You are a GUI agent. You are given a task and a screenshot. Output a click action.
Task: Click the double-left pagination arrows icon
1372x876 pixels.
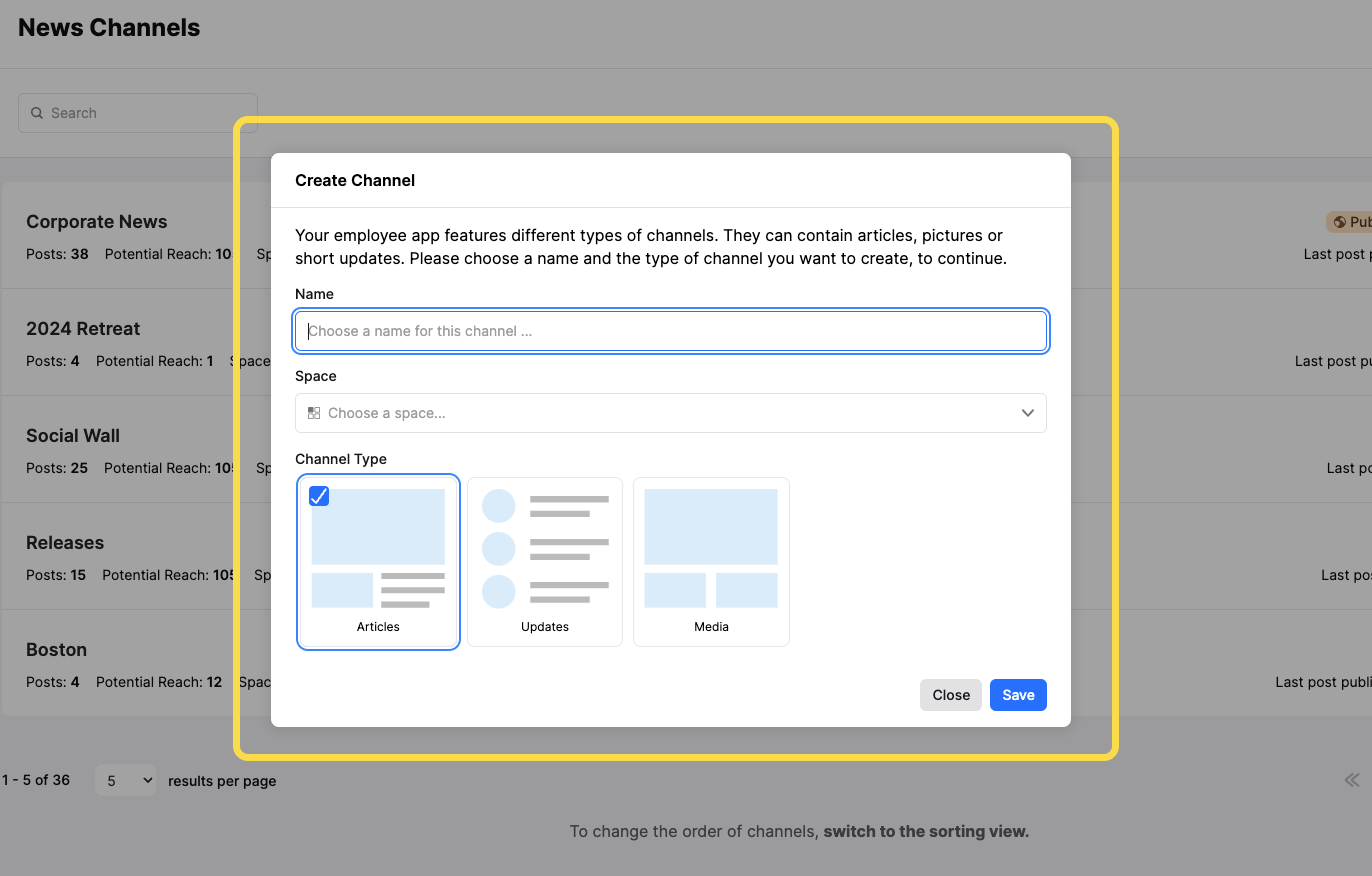(x=1352, y=780)
